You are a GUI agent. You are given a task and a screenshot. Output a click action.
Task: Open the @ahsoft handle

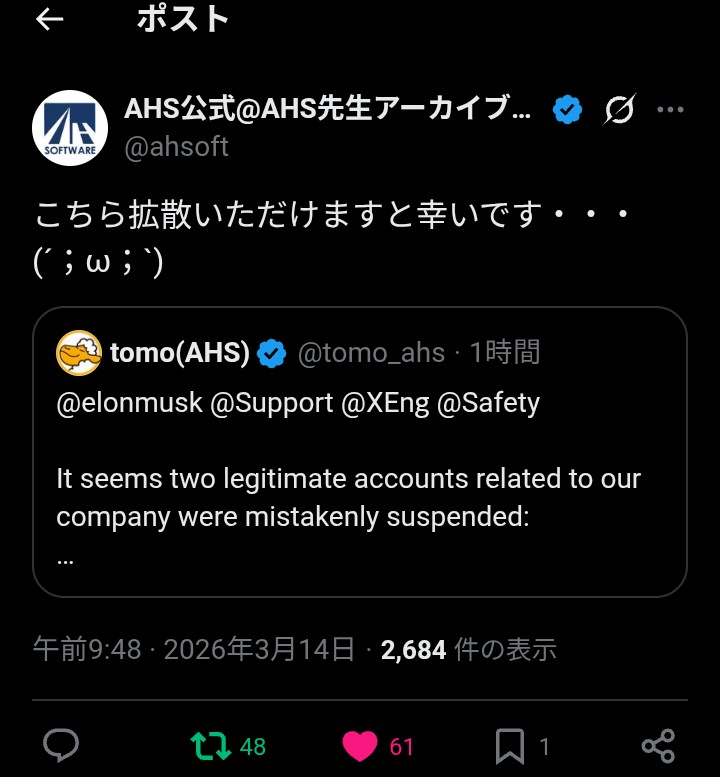click(176, 147)
